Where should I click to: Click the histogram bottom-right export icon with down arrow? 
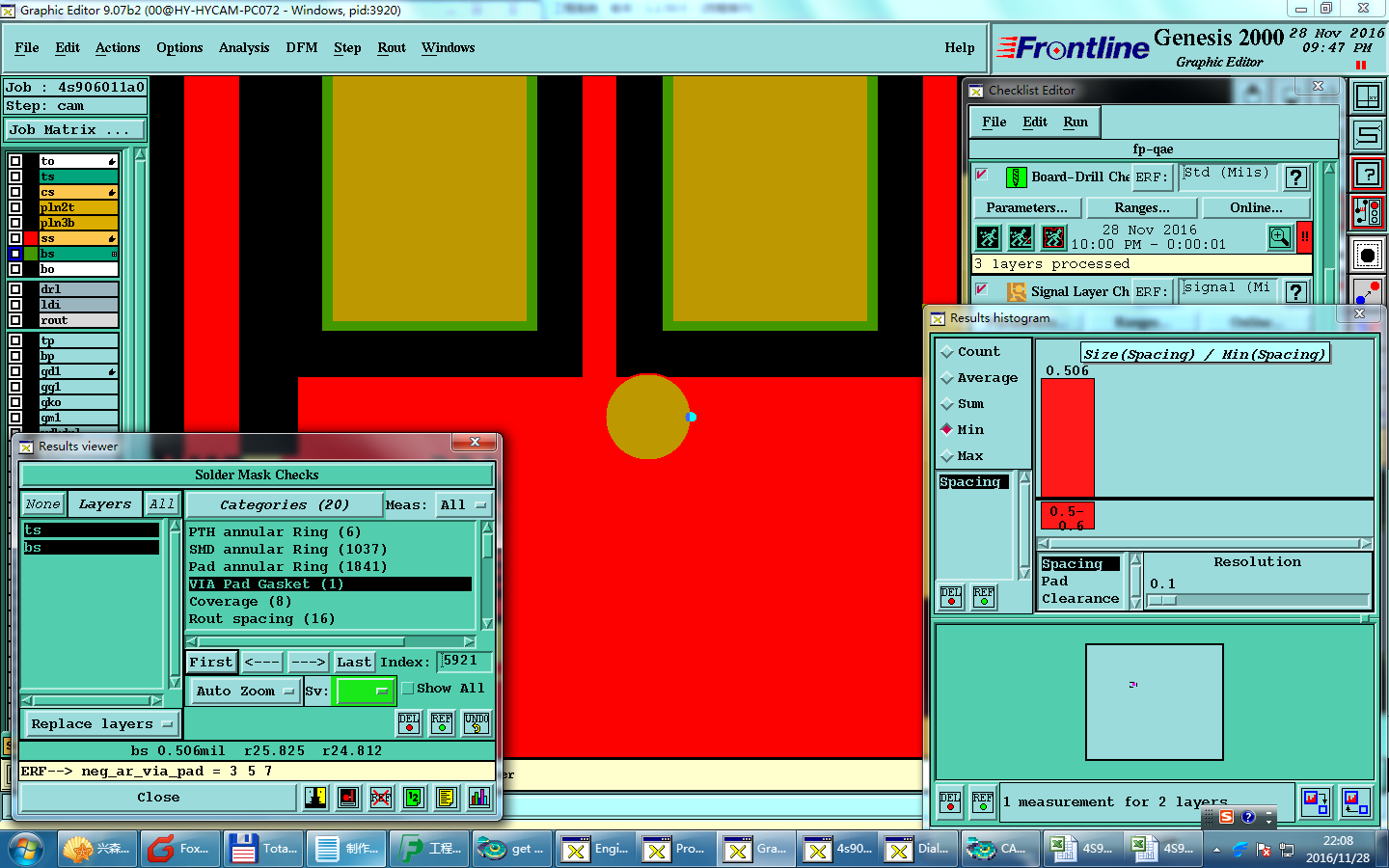[x=1316, y=801]
